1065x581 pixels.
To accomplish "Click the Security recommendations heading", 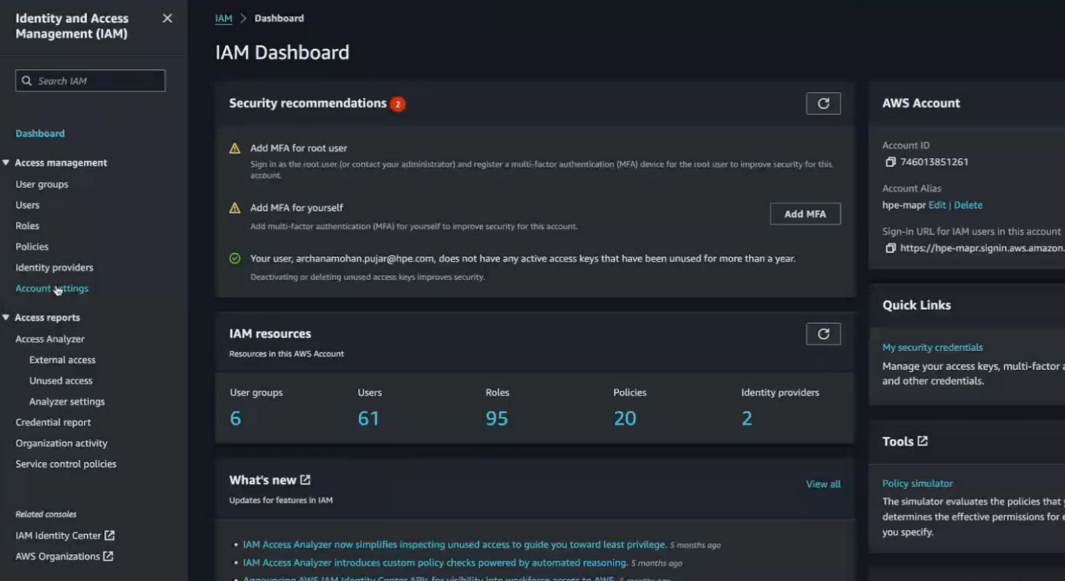I will 308,103.
